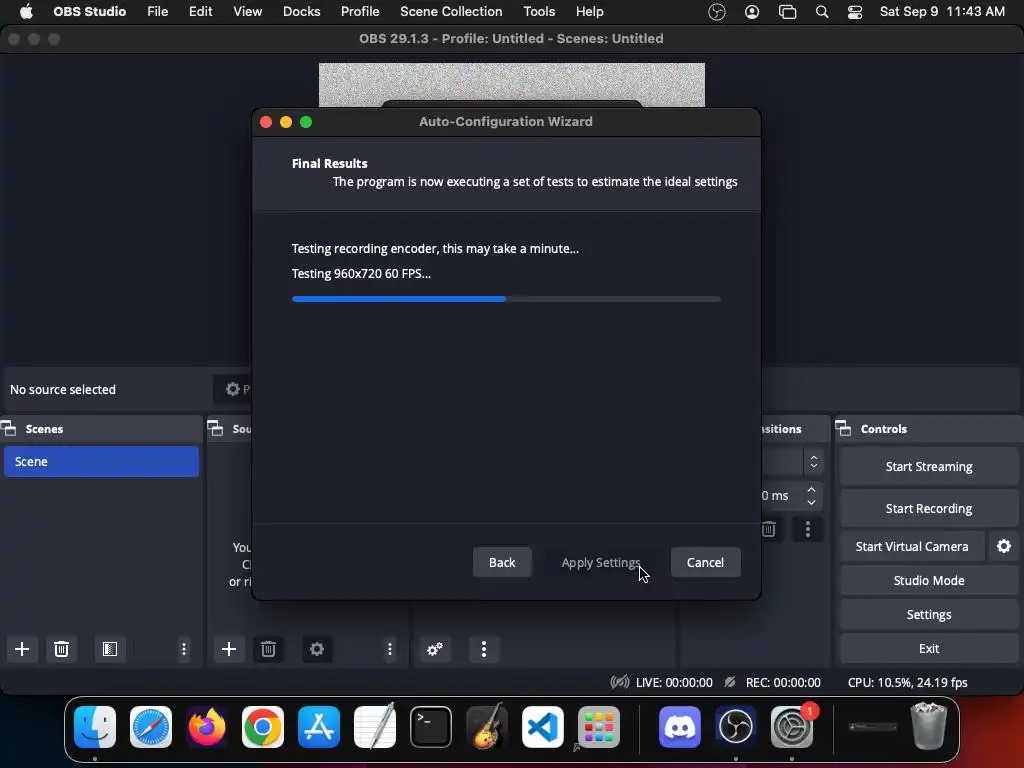Launch Google Chrome from the Dock
1024x768 pixels.
(263, 727)
